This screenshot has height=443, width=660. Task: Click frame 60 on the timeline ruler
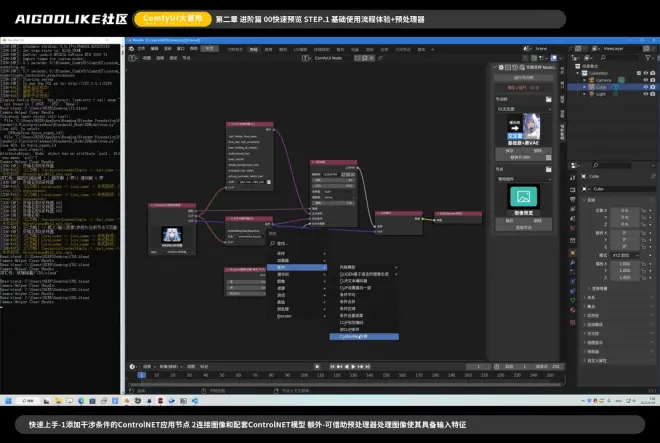click(x=239, y=376)
